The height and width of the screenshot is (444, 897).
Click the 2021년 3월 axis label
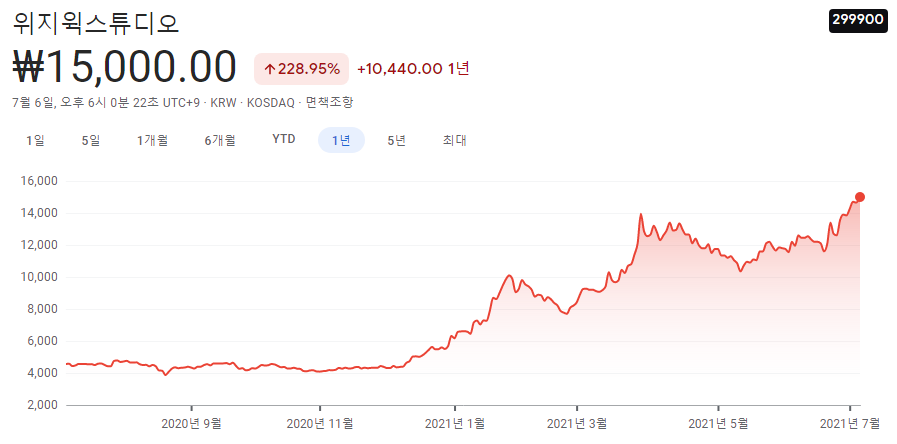(577, 424)
